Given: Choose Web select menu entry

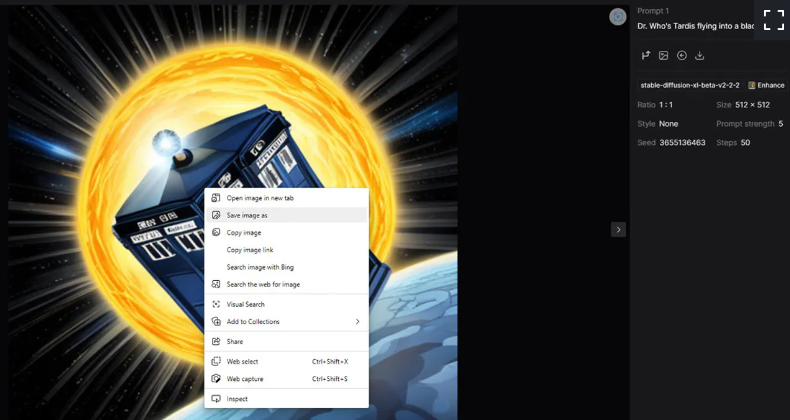Looking at the screenshot, I should (286, 362).
